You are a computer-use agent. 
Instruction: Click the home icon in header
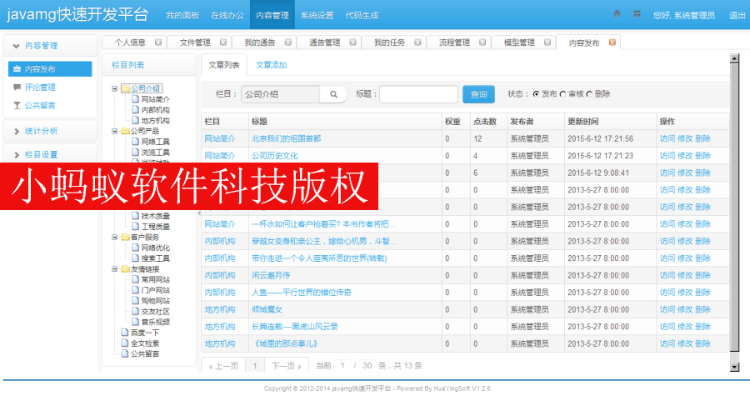[617, 14]
